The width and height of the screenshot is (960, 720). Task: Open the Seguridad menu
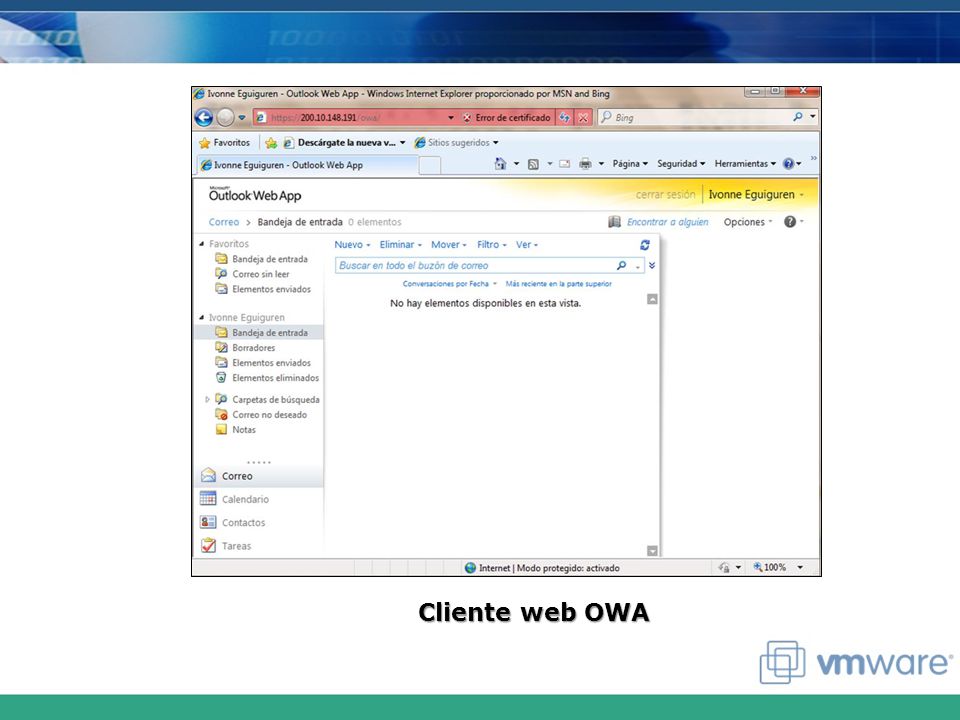(681, 163)
